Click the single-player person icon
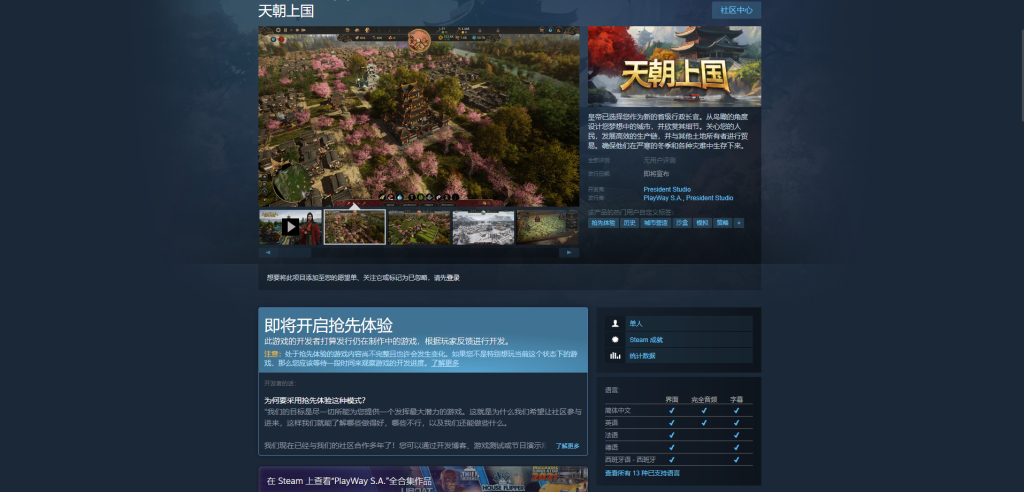Viewport: 1024px width, 492px height. click(615, 323)
